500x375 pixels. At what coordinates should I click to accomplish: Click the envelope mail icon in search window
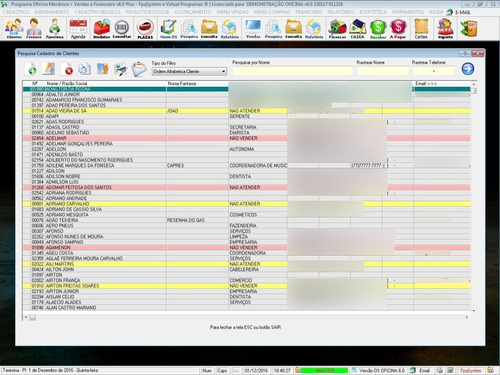(x=139, y=69)
